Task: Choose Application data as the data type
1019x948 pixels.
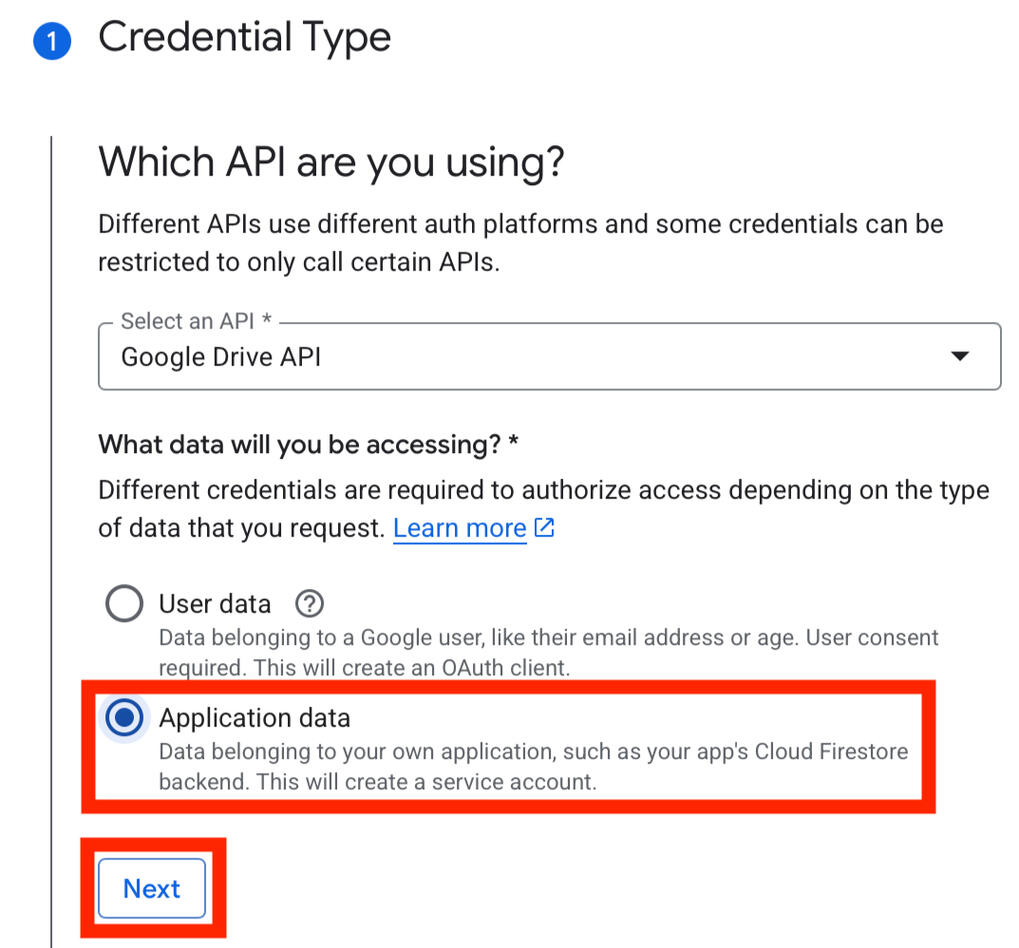Action: point(124,717)
